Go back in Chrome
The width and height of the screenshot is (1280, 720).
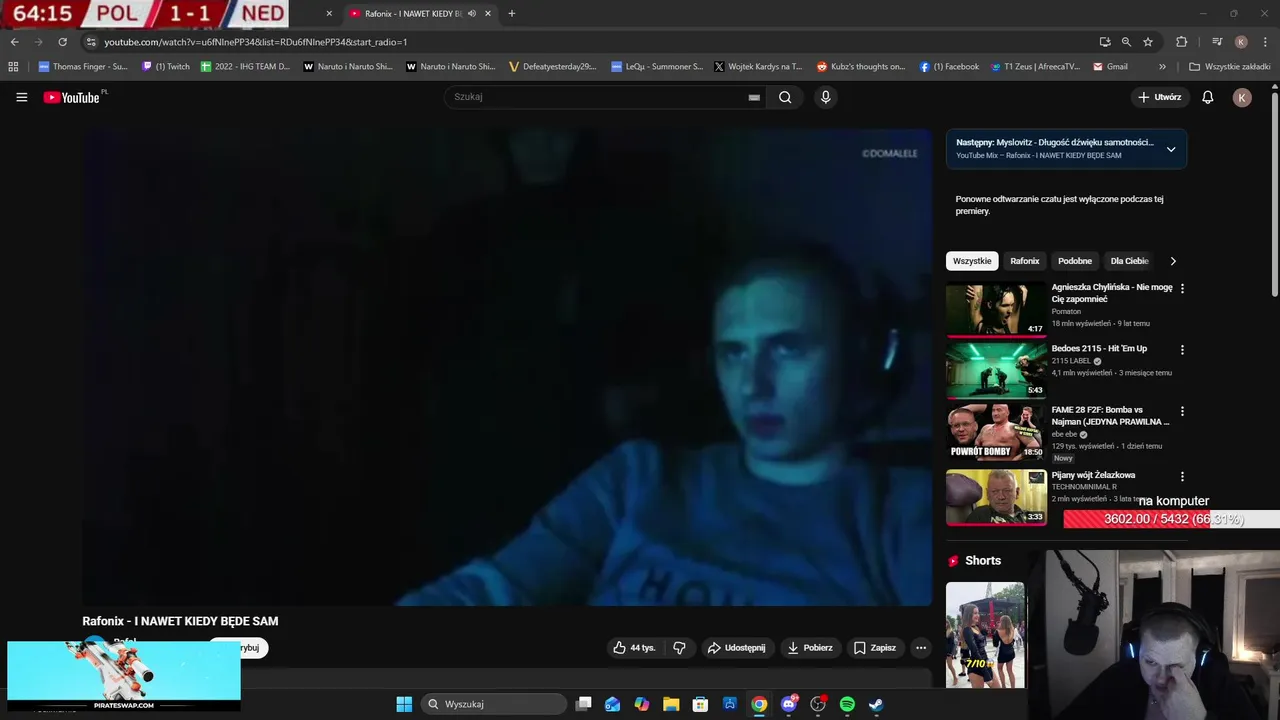(x=14, y=42)
